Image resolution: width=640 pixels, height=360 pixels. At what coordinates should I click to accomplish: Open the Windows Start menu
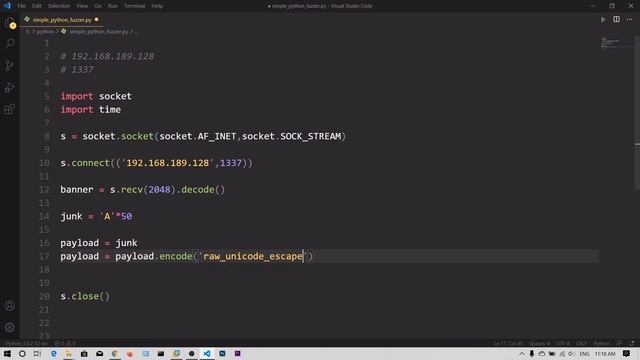7,353
